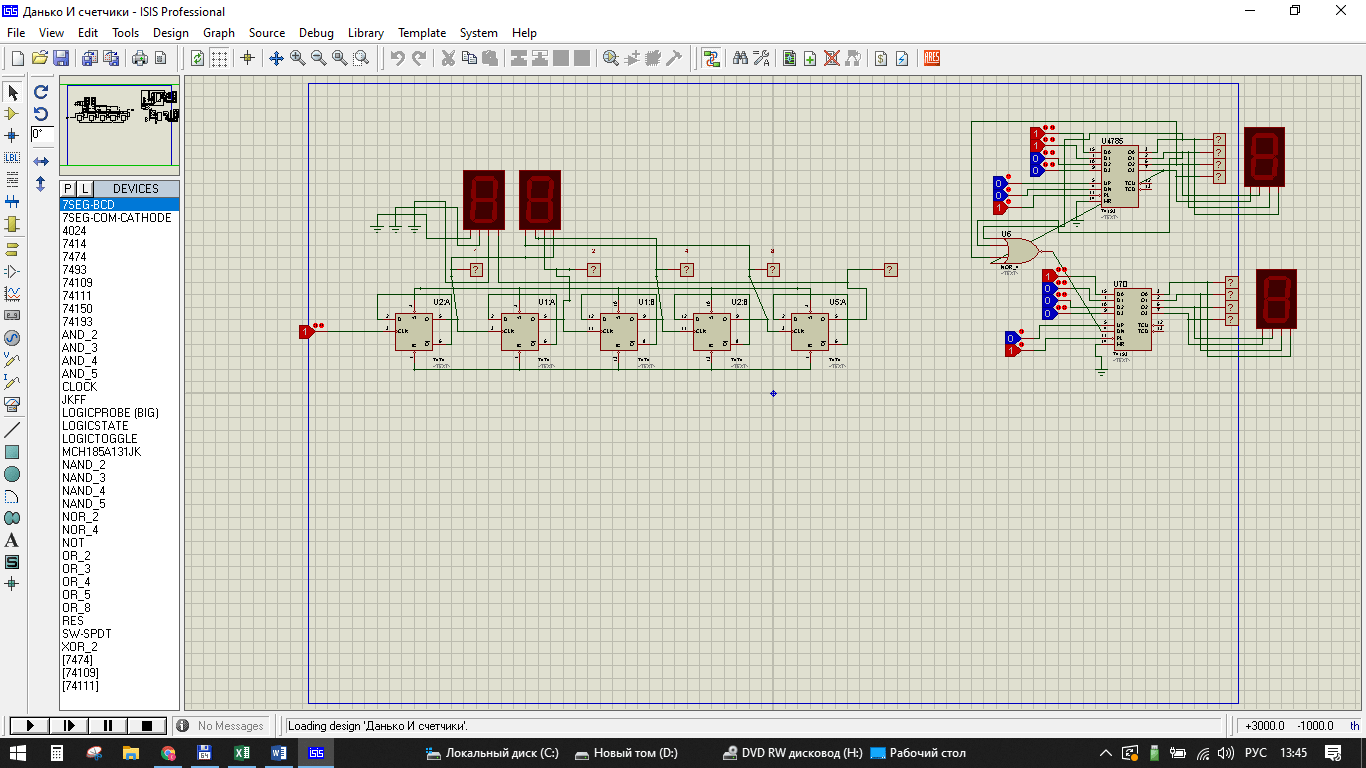Toggle the wire autorouter icon

tap(711, 59)
